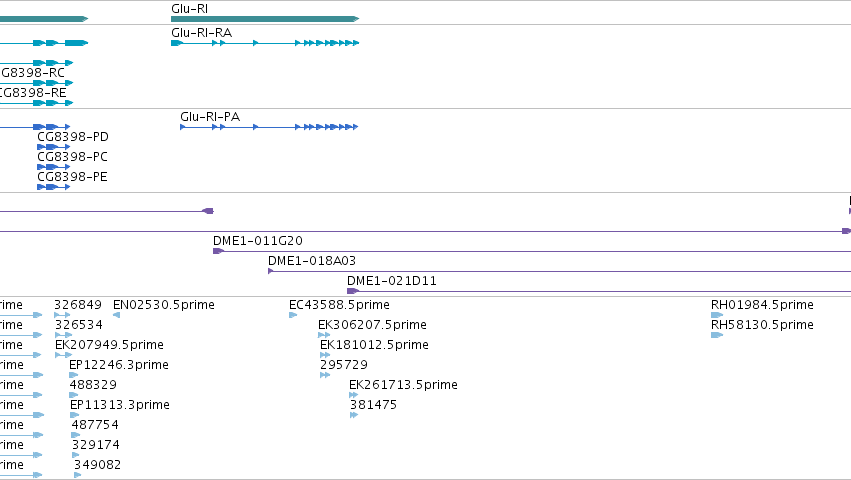The width and height of the screenshot is (851, 480).
Task: Select the RH58130.5prime EST marker
Action: point(717,335)
